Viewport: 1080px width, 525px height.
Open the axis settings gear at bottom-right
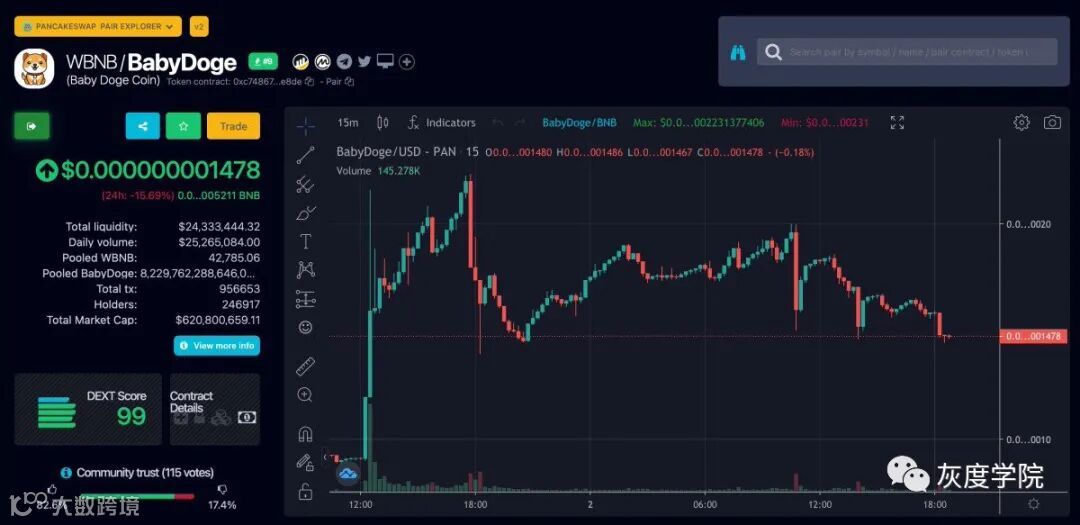tap(1033, 504)
